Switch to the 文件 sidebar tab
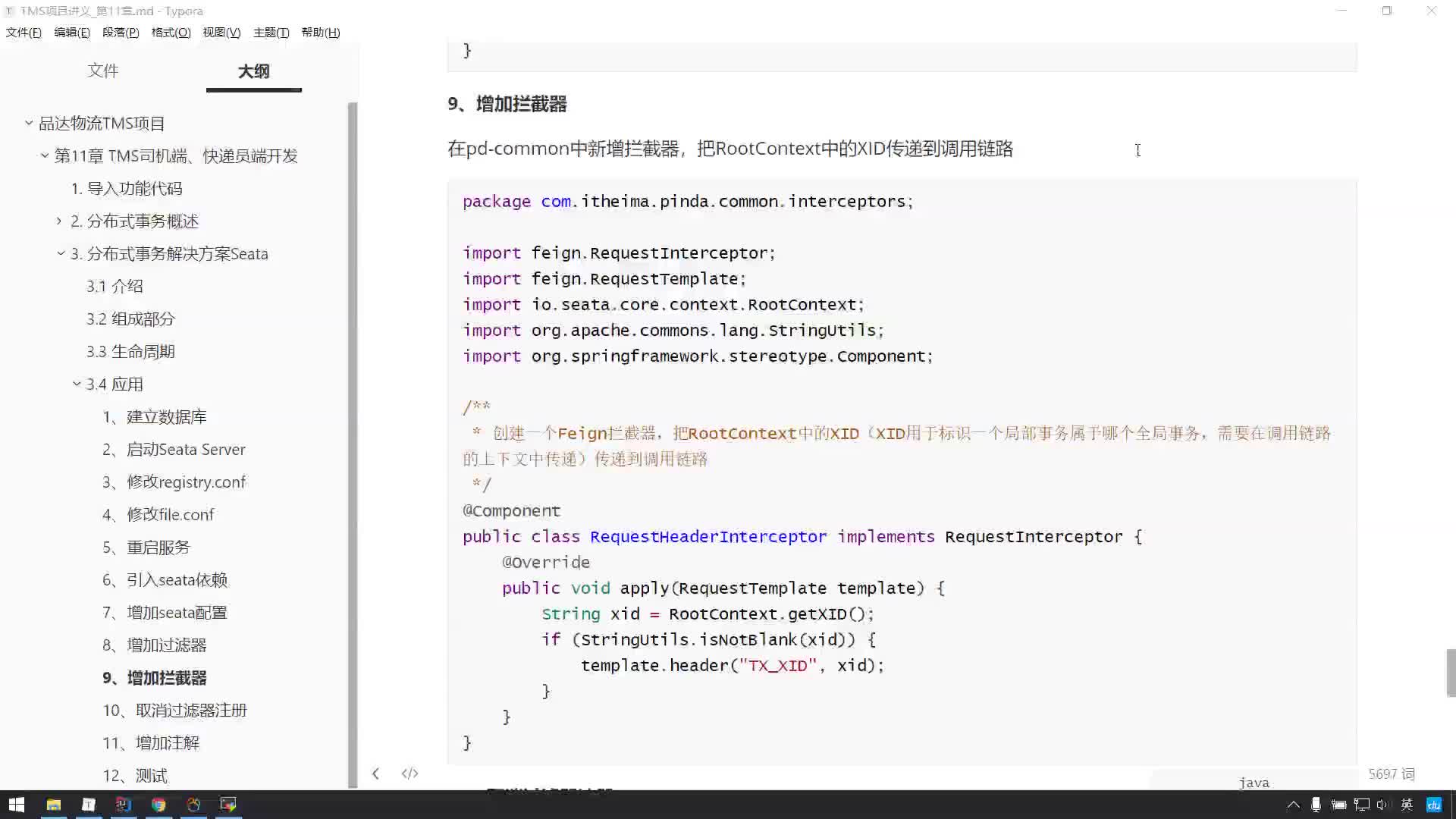 (x=103, y=71)
